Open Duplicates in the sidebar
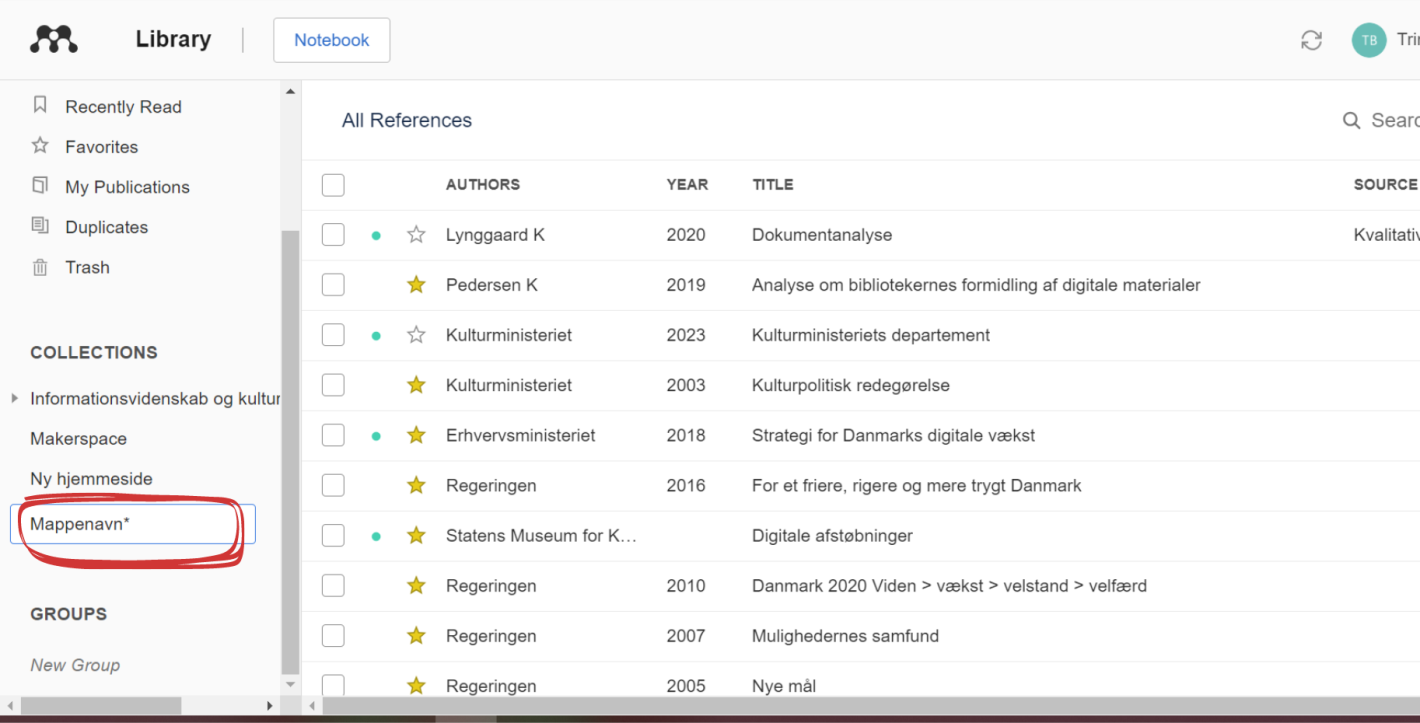The image size is (1420, 723). (90, 227)
